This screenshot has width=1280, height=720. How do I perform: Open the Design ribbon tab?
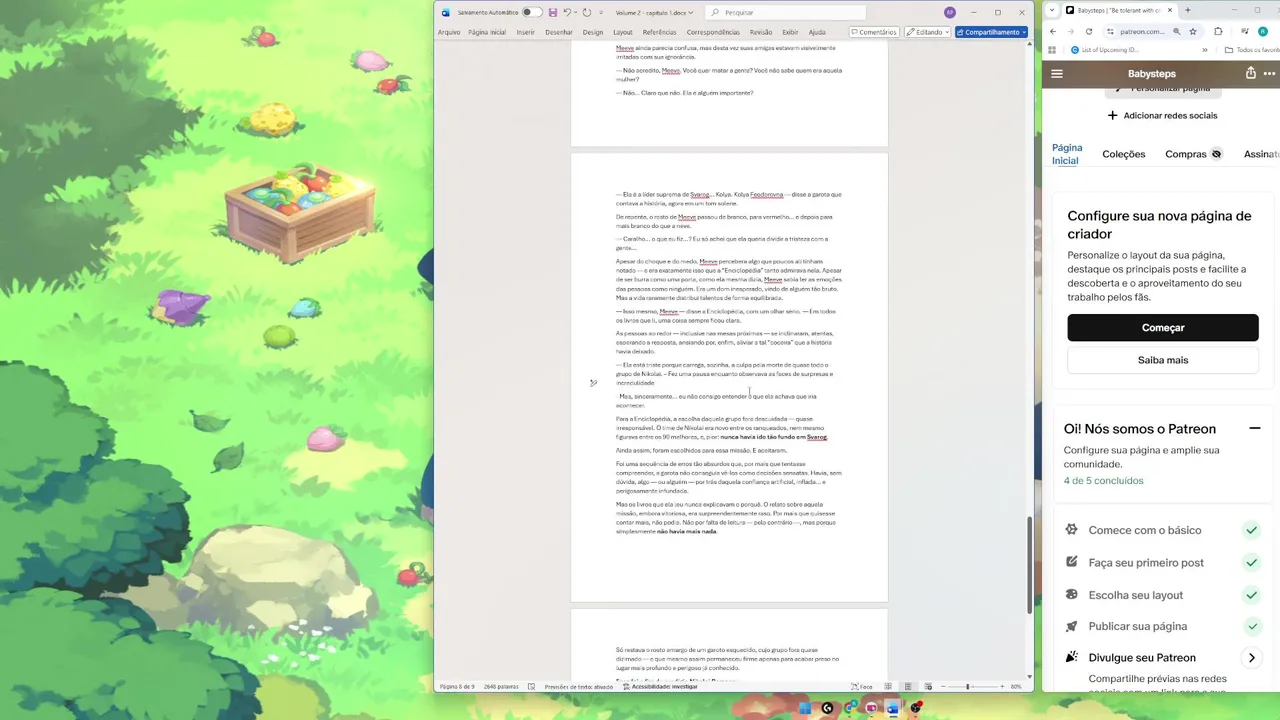click(592, 32)
